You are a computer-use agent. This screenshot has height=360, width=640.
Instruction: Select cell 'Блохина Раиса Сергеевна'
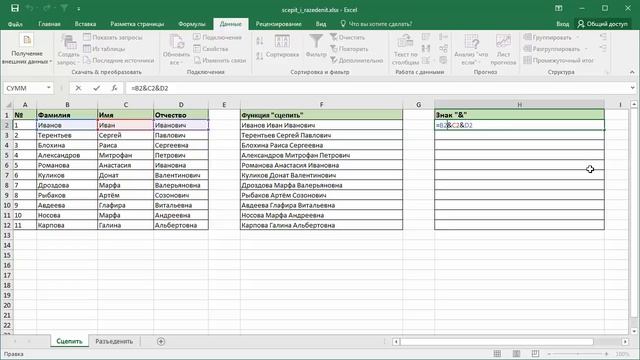tap(321, 145)
